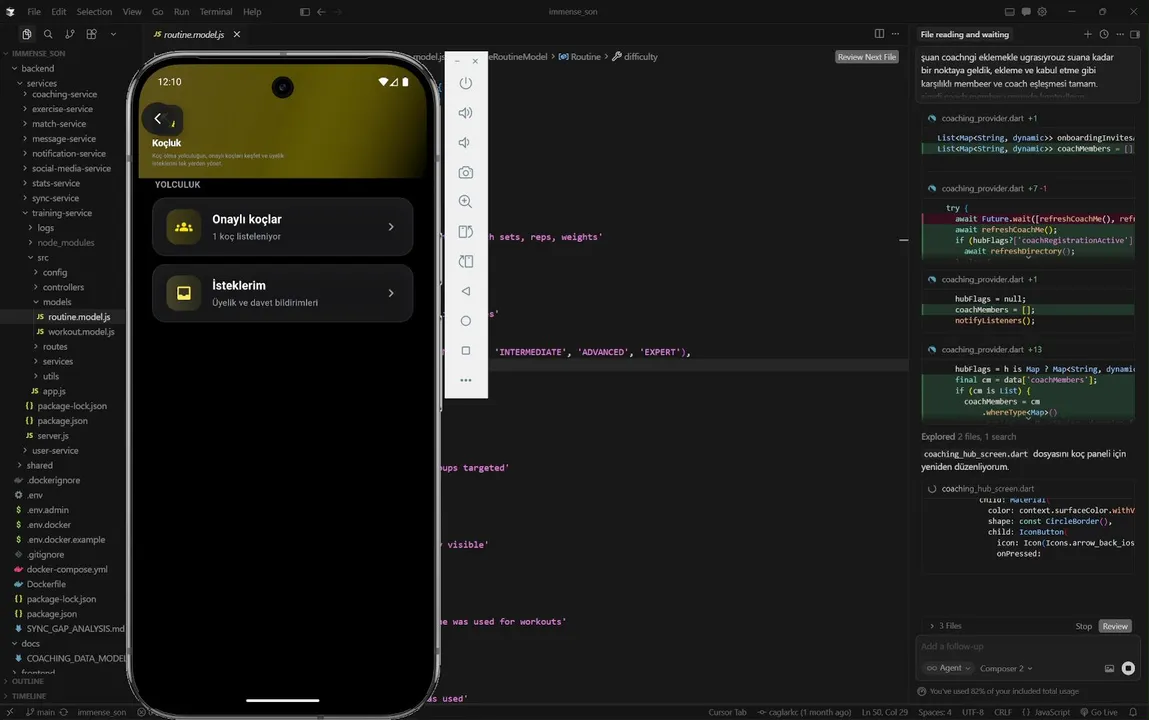Open editor more actions ellipsis

pyautogui.click(x=895, y=34)
